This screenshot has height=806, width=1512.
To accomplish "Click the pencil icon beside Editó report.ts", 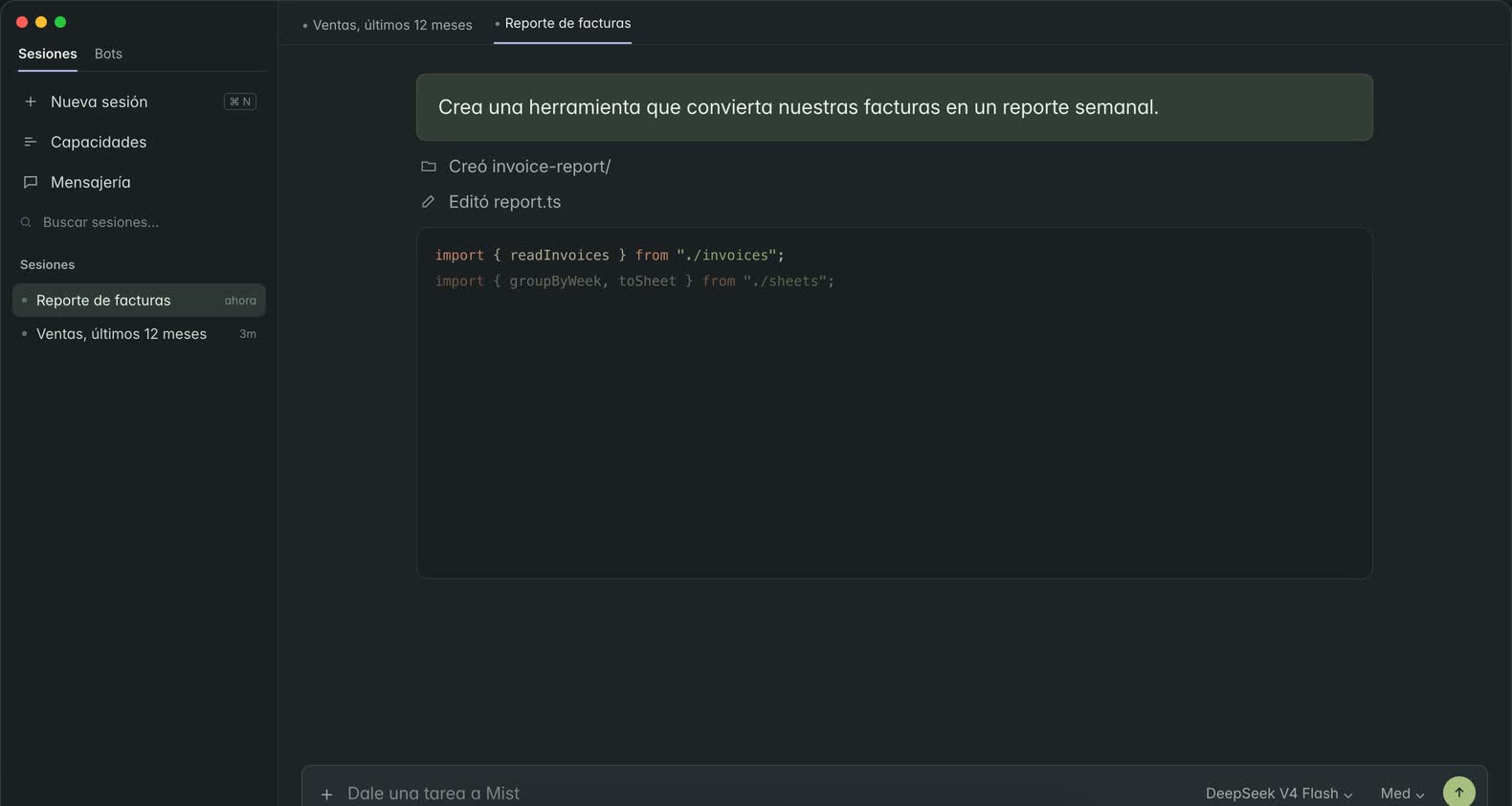I will (x=429, y=202).
